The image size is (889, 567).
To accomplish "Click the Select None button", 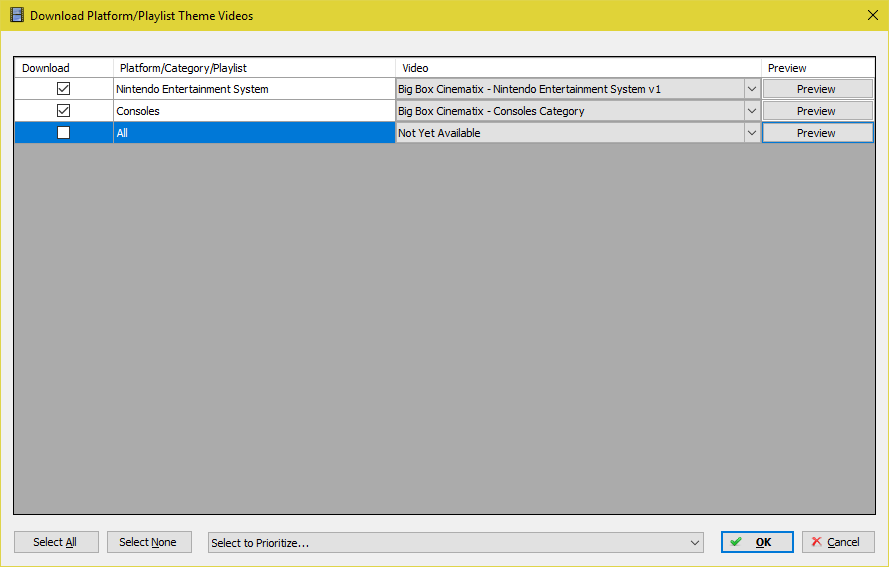I will coord(149,542).
